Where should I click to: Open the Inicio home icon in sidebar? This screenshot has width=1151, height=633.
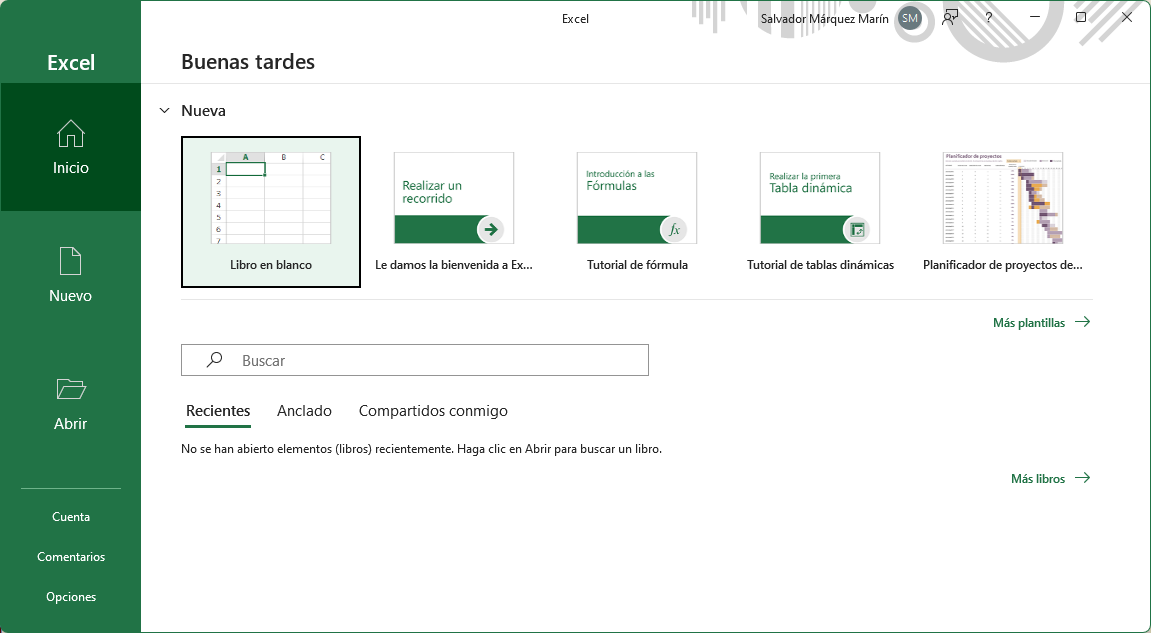click(71, 133)
